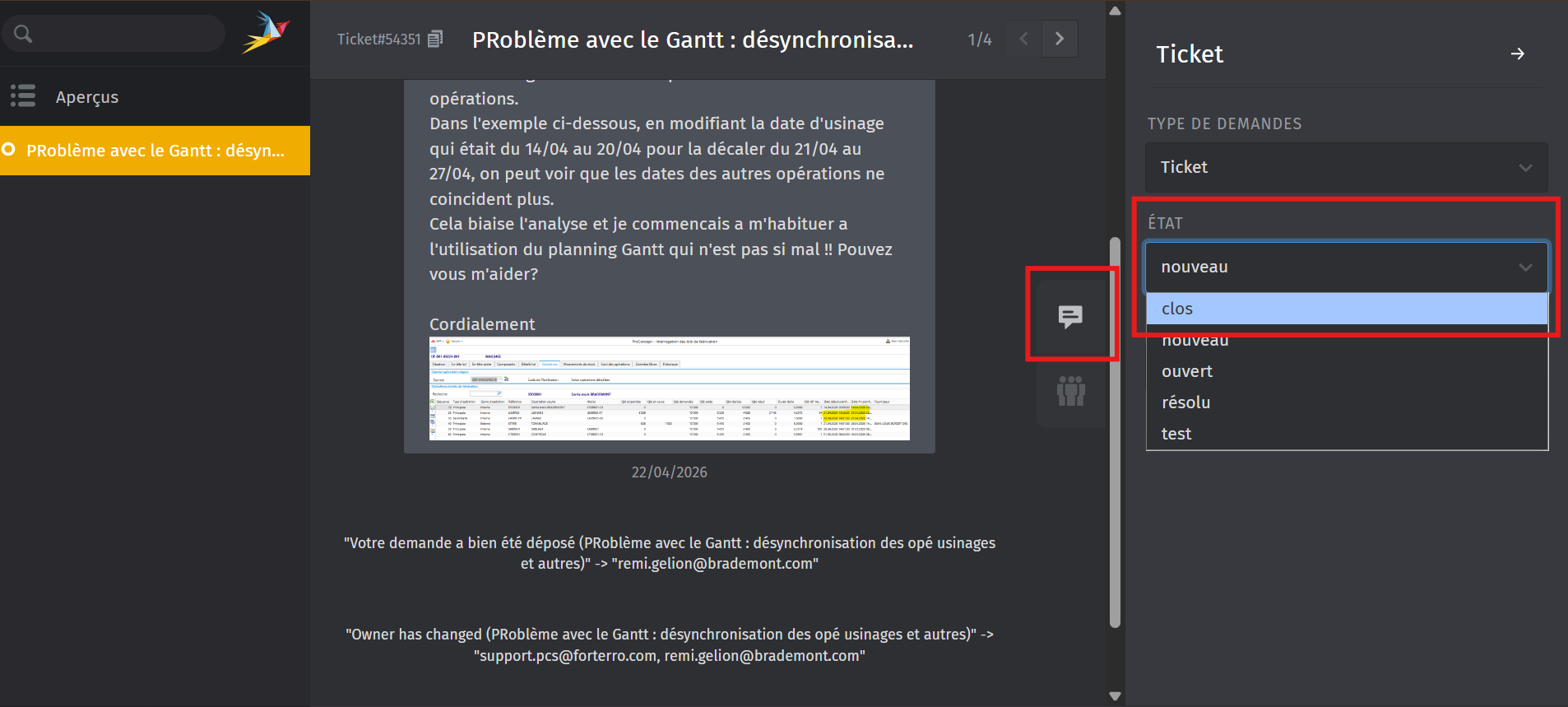Click the 1/4 ticket counter
Screen dimensions: 1568x707
tap(980, 40)
